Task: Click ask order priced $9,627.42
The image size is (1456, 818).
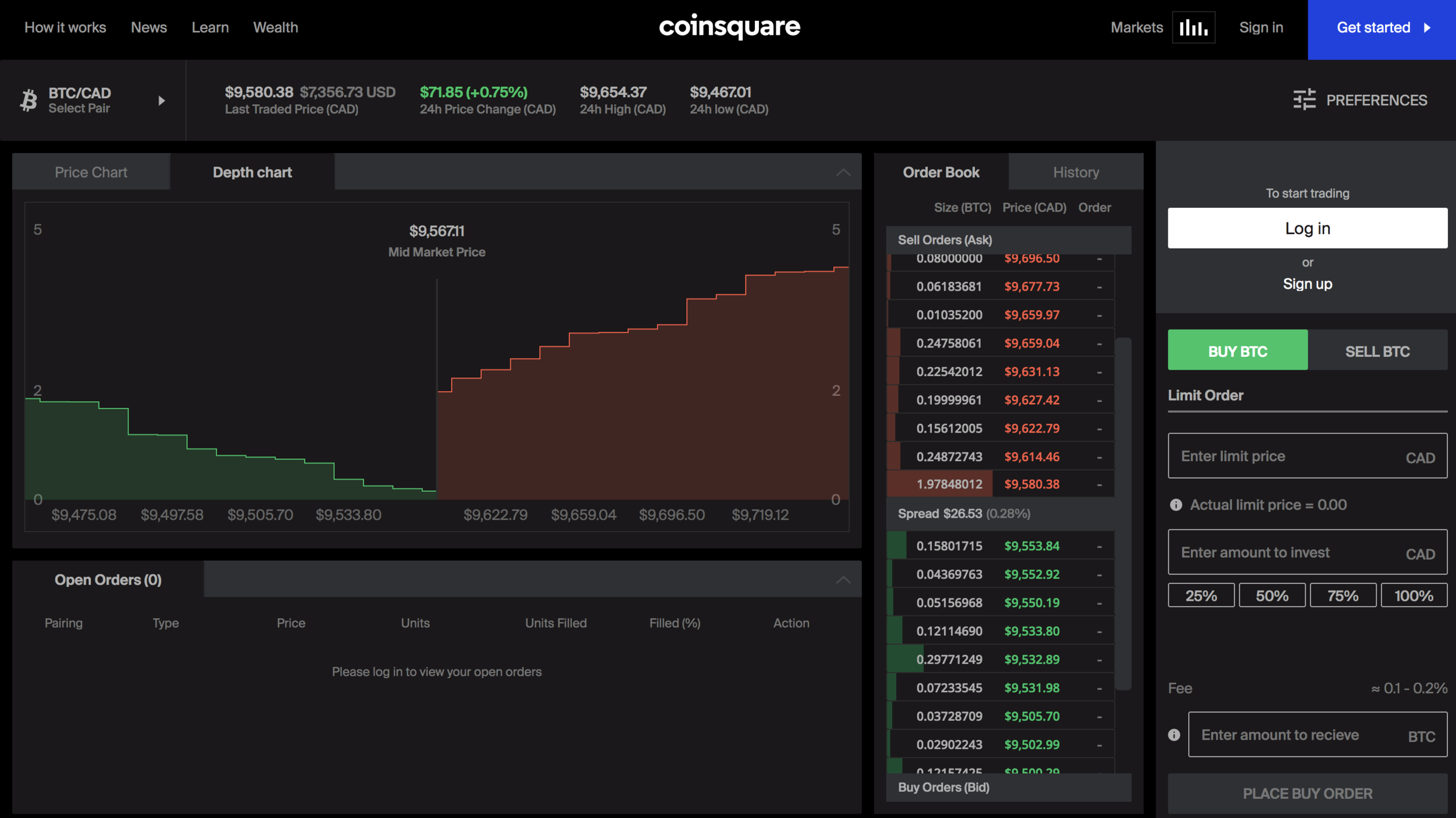Action: pyautogui.click(x=1001, y=400)
